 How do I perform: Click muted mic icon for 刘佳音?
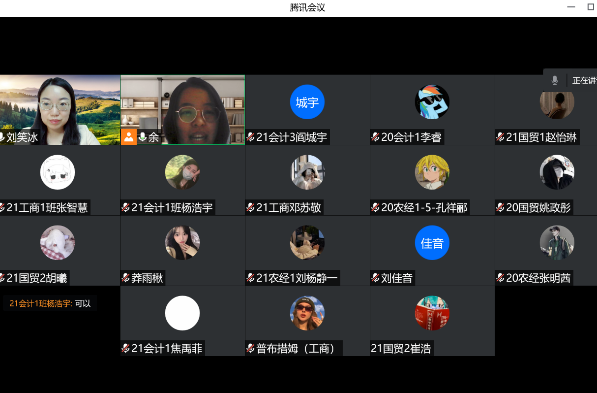(375, 278)
